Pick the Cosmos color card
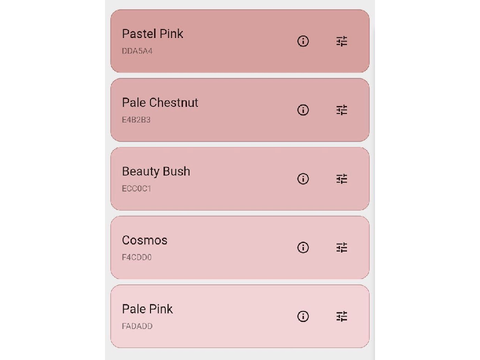The width and height of the screenshot is (480, 360). coord(240,247)
